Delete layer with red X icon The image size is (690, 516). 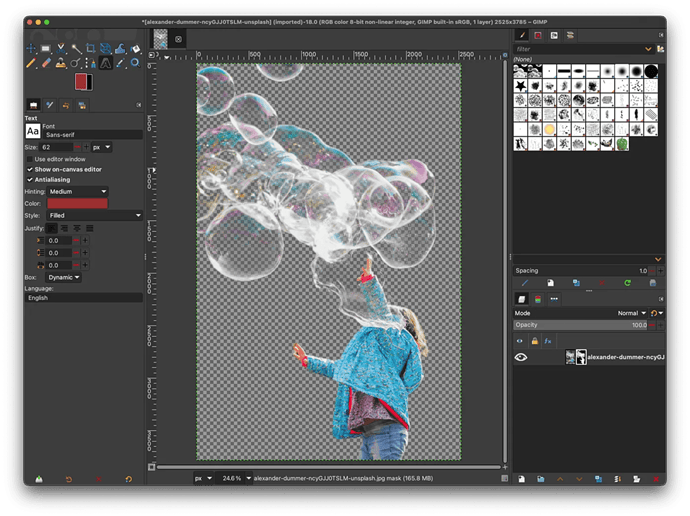[x=656, y=479]
